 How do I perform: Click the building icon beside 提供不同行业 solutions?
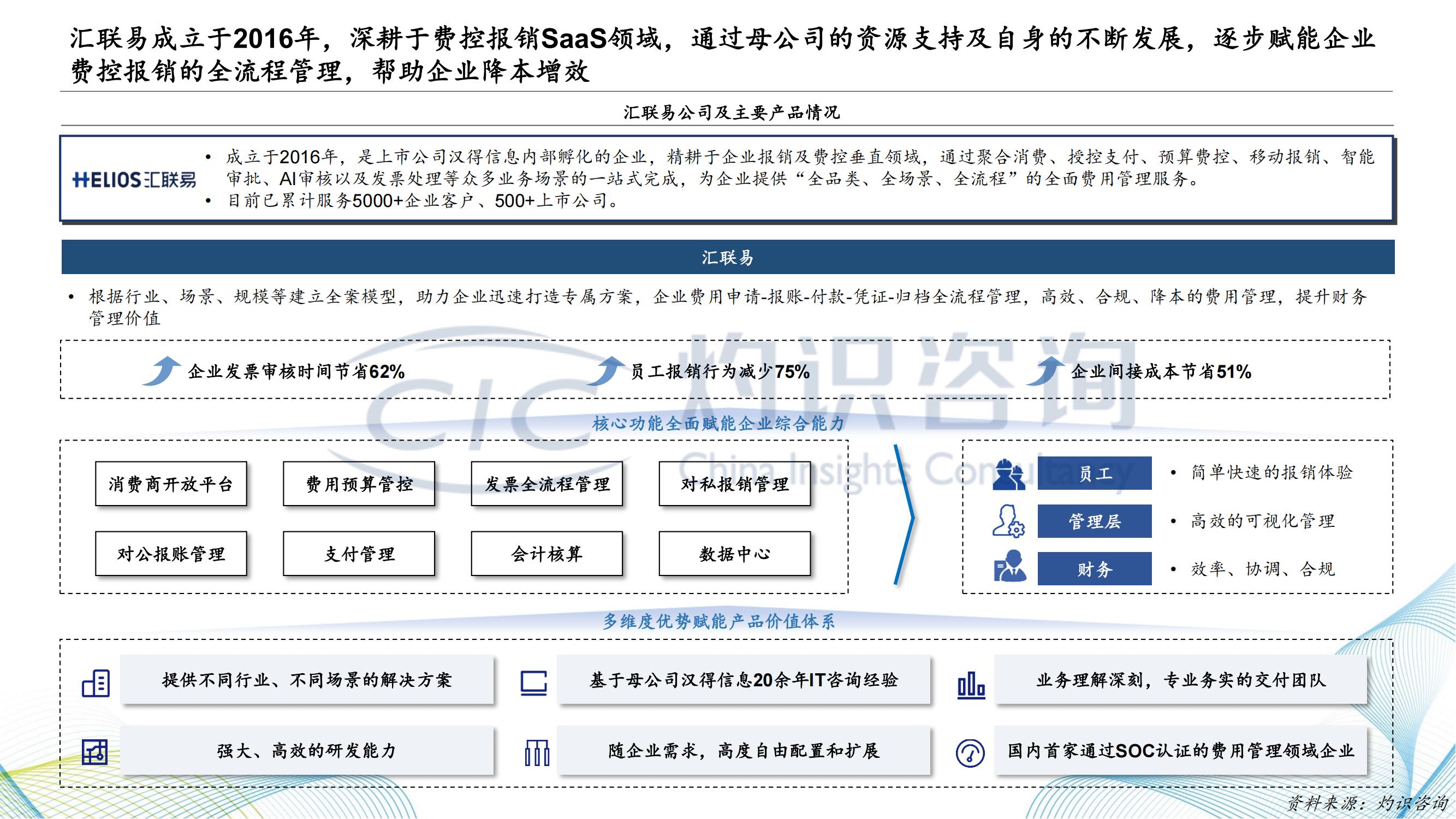[96, 683]
